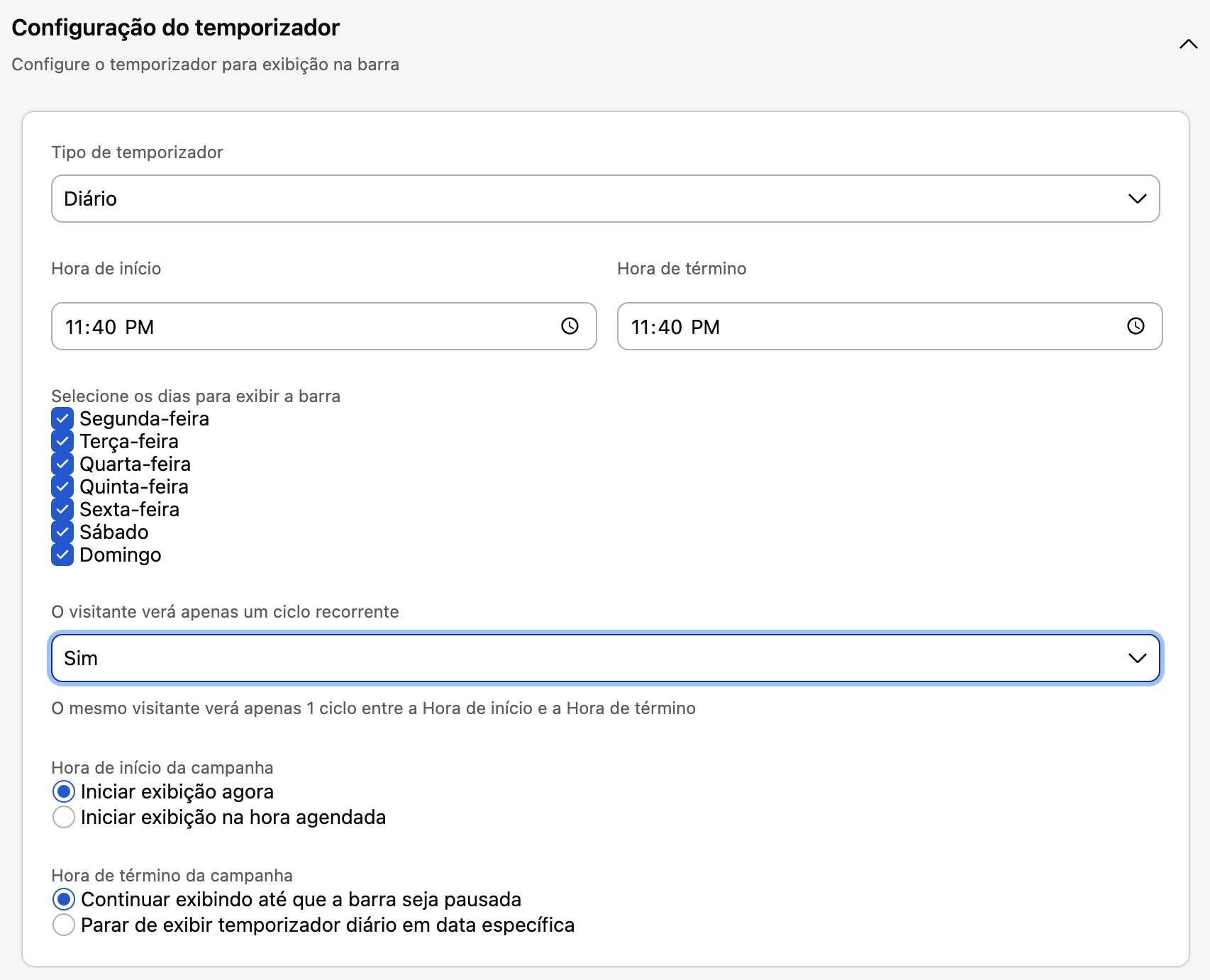1210x980 pixels.
Task: Click the Hora de término time field
Action: [x=872, y=326]
